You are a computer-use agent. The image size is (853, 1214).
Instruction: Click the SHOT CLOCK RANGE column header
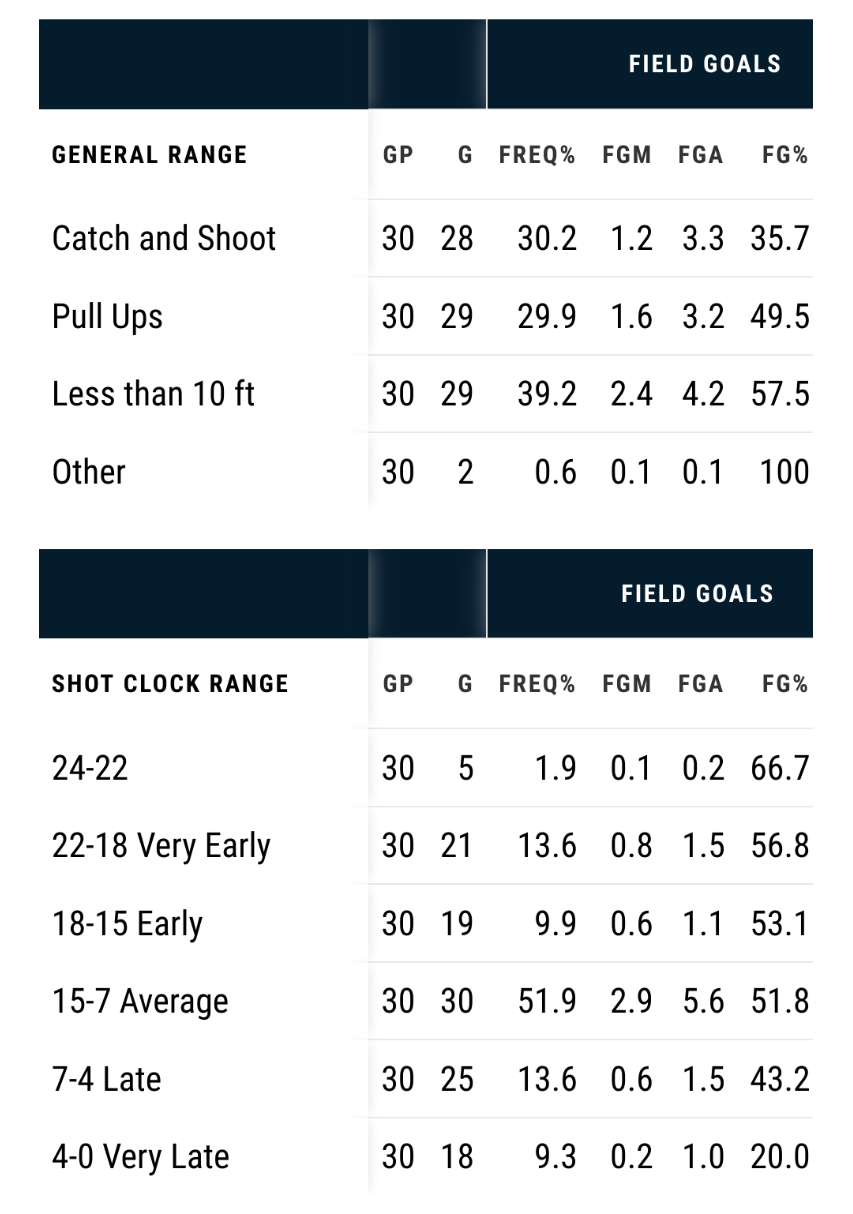coord(170,685)
